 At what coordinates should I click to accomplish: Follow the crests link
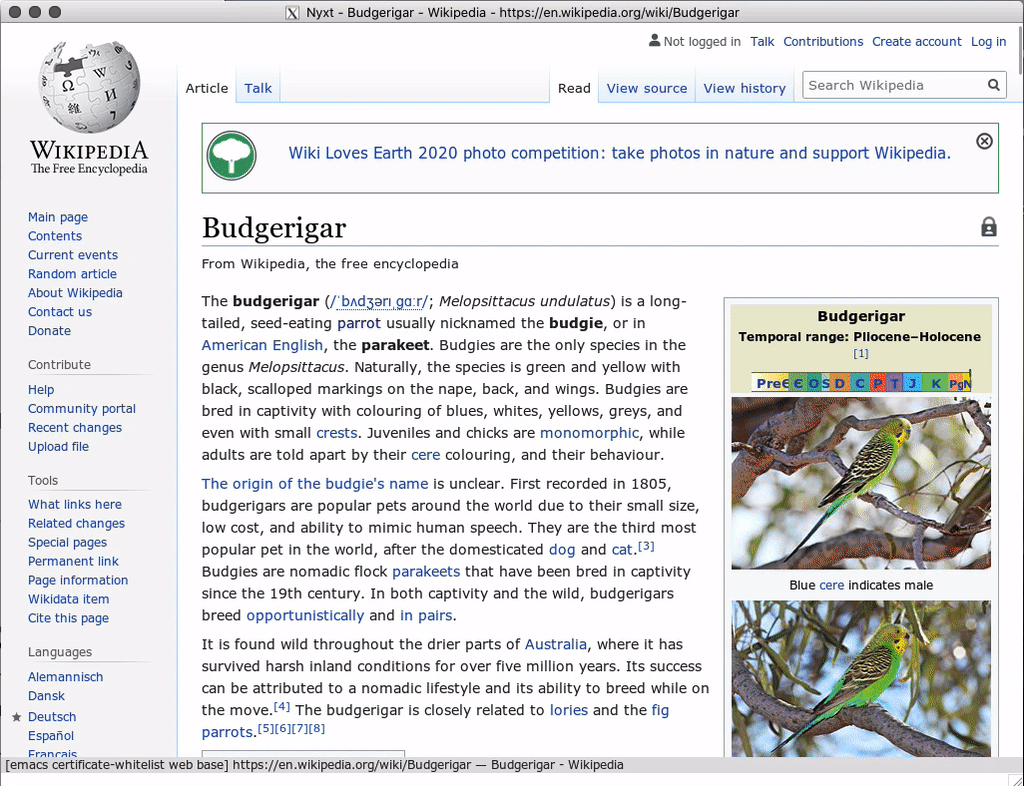pos(336,433)
